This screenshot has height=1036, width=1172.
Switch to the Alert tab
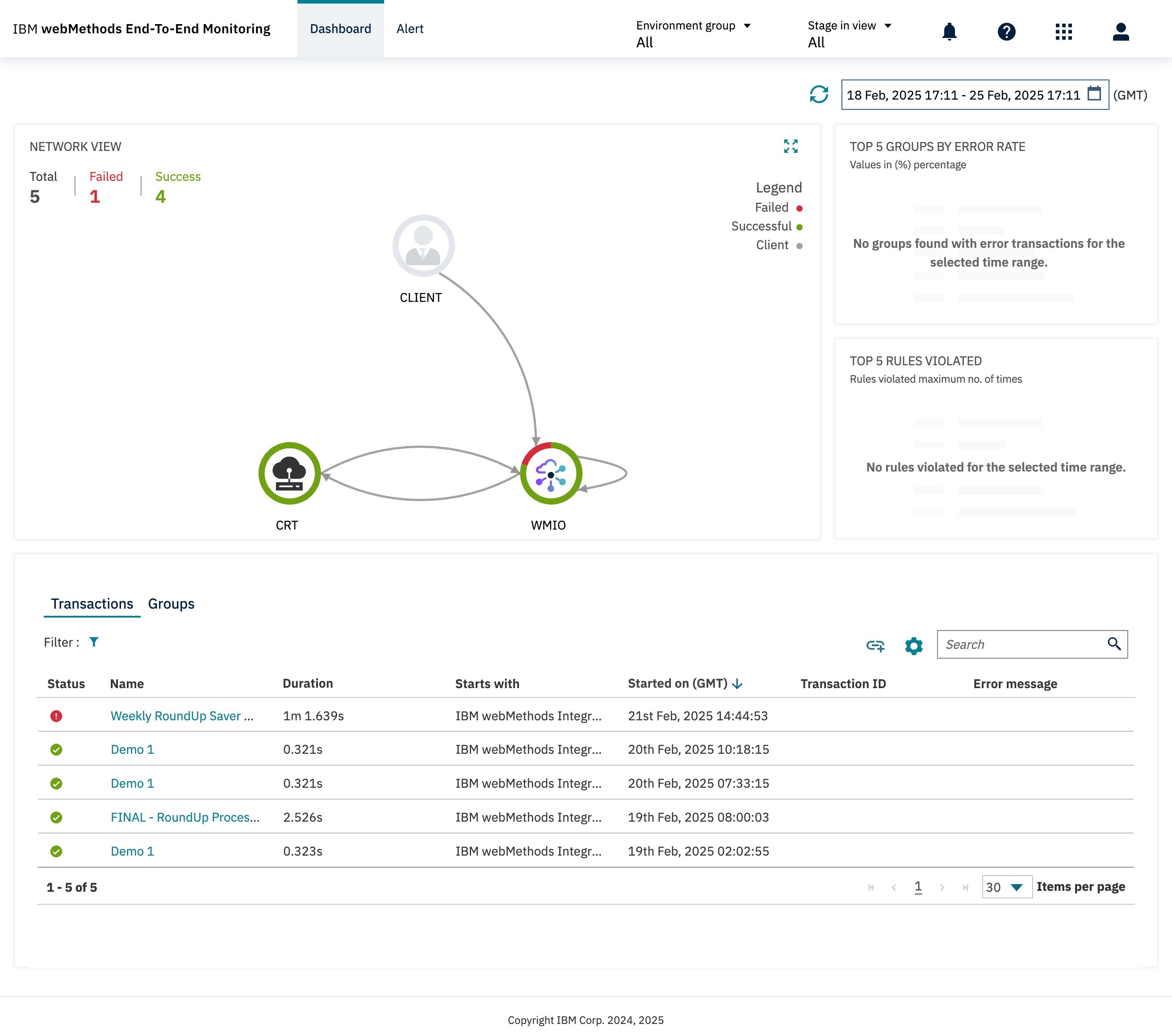pos(410,29)
